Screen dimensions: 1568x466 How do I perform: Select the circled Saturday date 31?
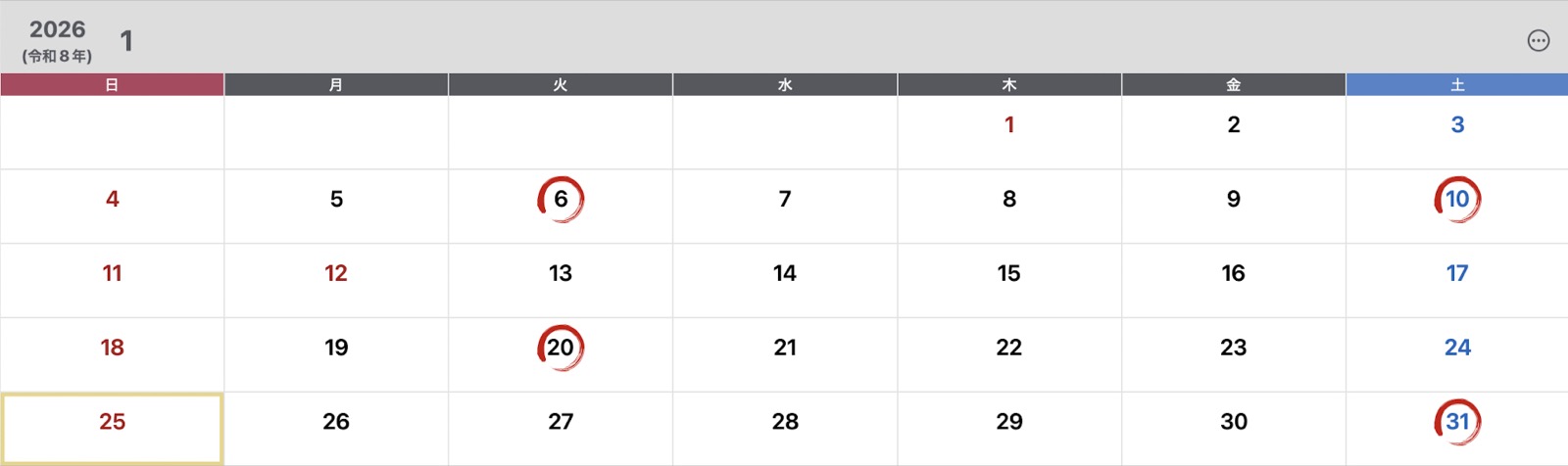click(1457, 422)
